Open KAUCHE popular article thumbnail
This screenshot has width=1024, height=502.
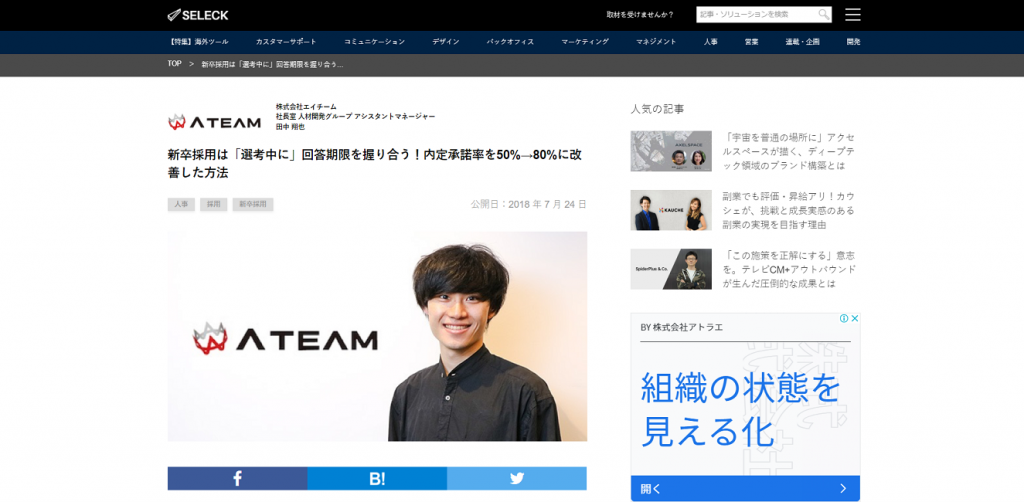671,210
